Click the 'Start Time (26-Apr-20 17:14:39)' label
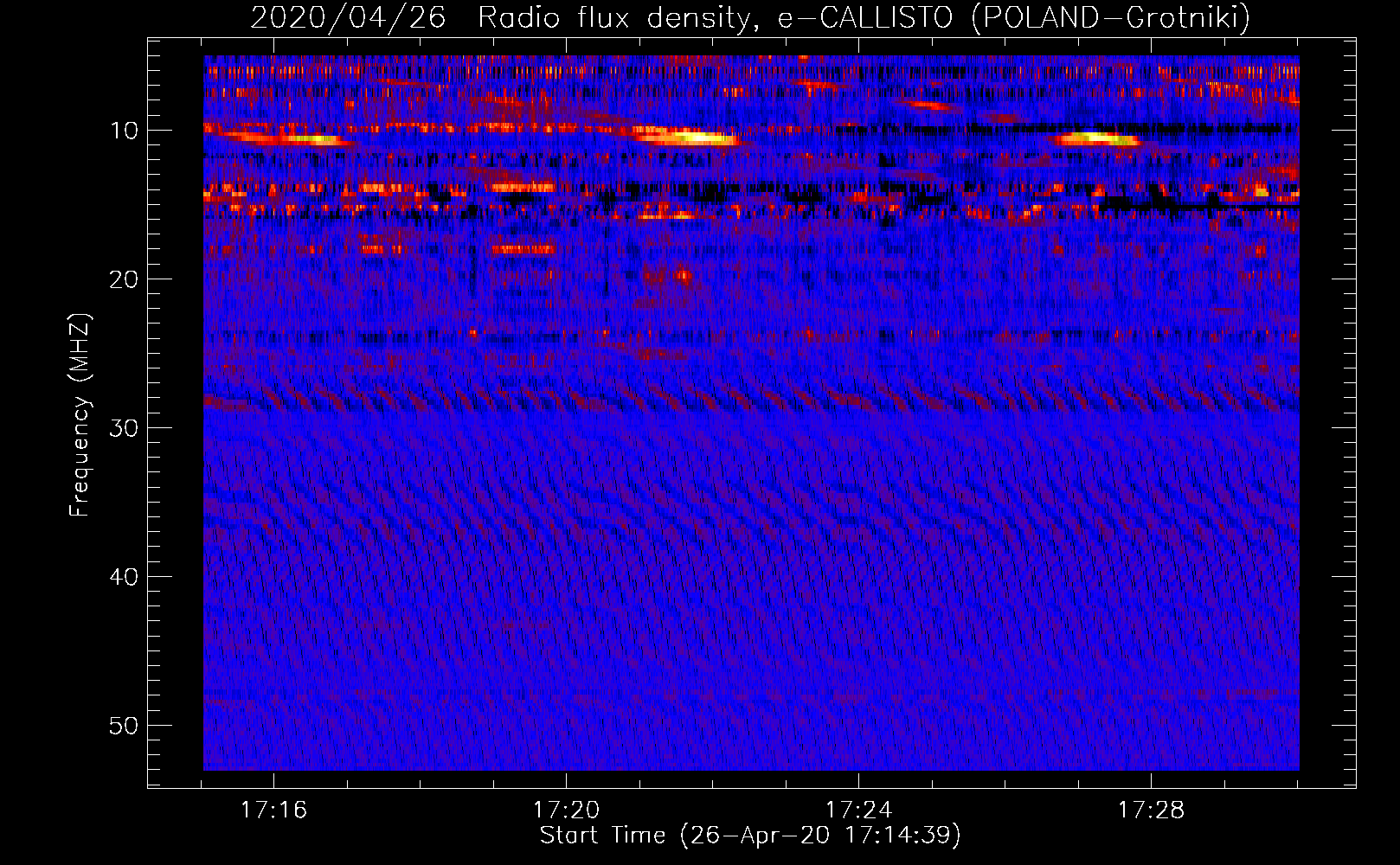 pos(750,836)
